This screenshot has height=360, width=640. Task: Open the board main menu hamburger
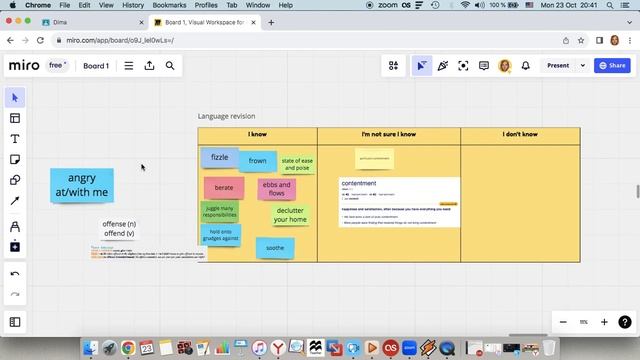tap(129, 66)
